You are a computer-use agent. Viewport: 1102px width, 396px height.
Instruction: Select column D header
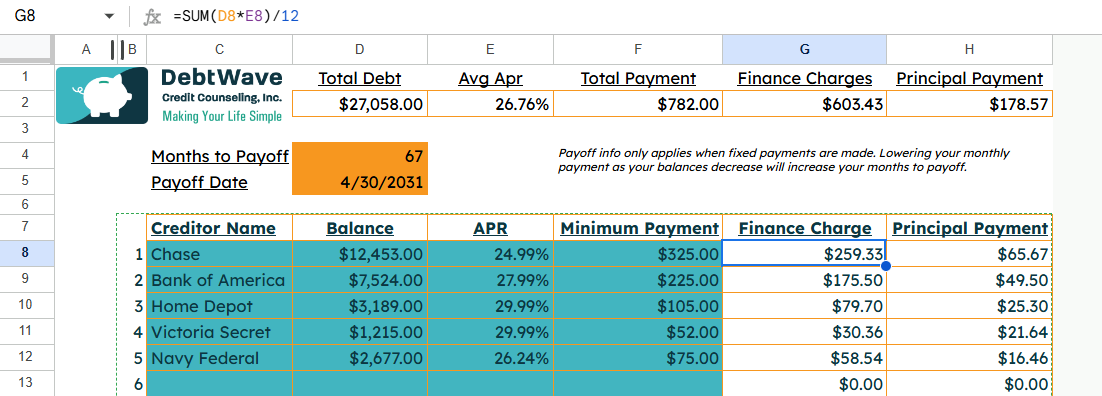pyautogui.click(x=359, y=49)
